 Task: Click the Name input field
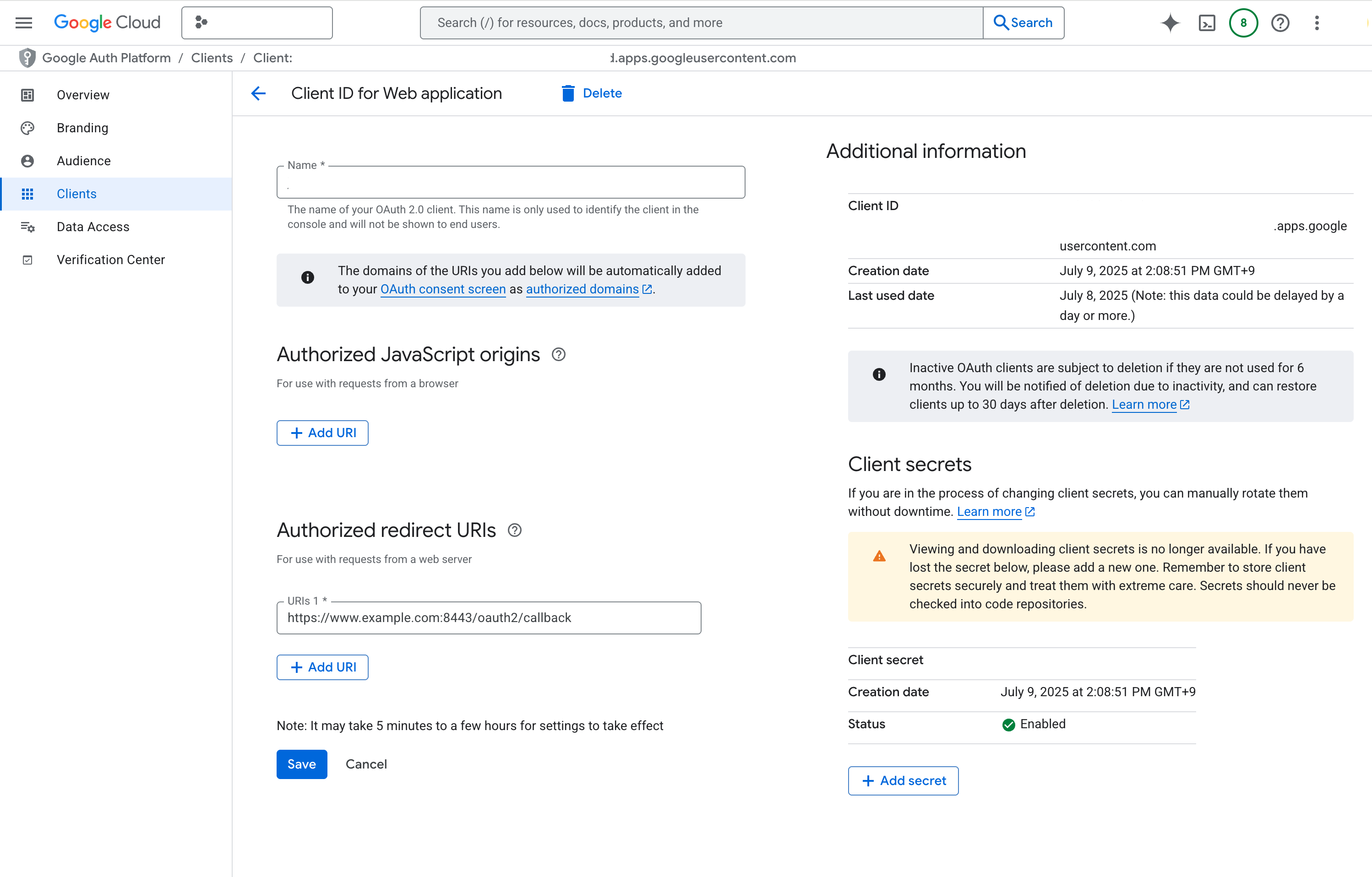point(511,184)
